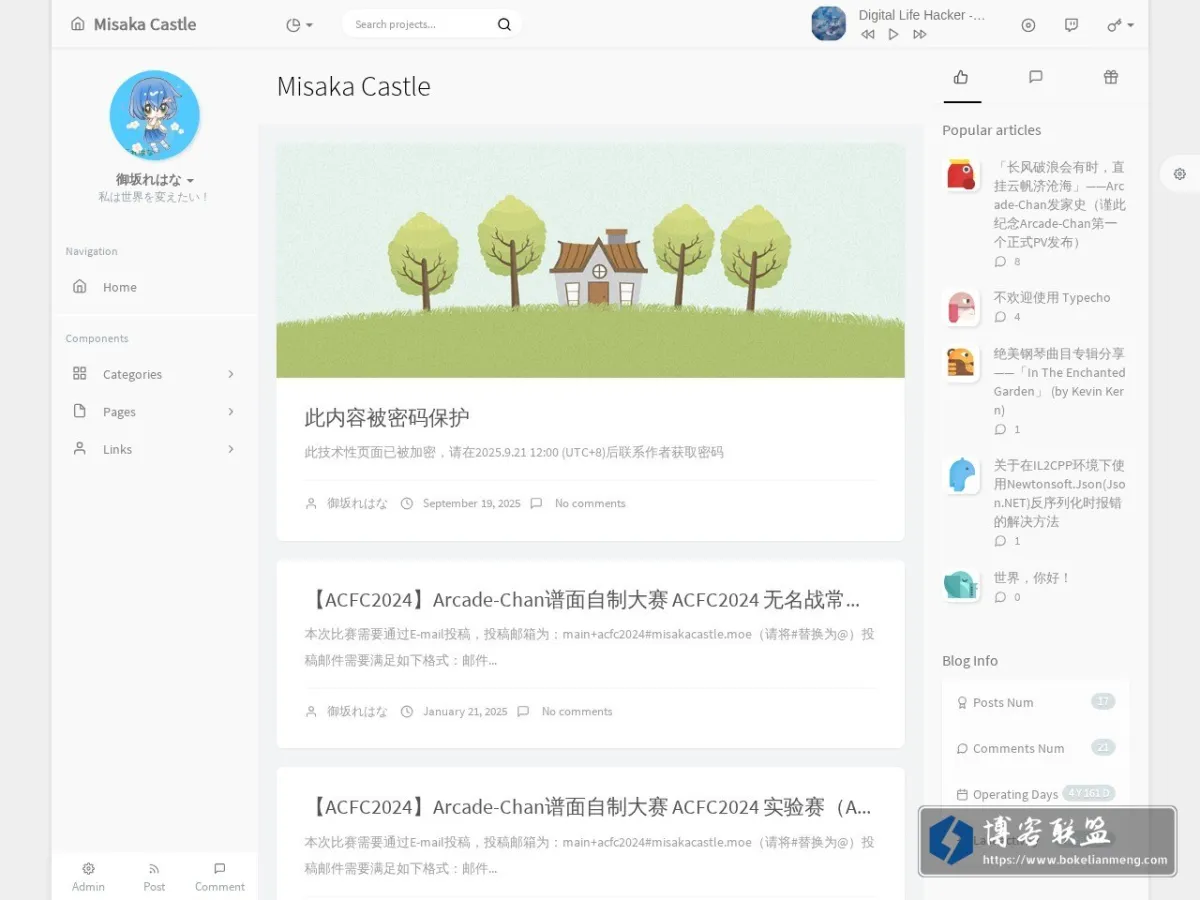The width and height of the screenshot is (1200, 900).
Task: Go to Home in navigation
Action: [x=154, y=287]
